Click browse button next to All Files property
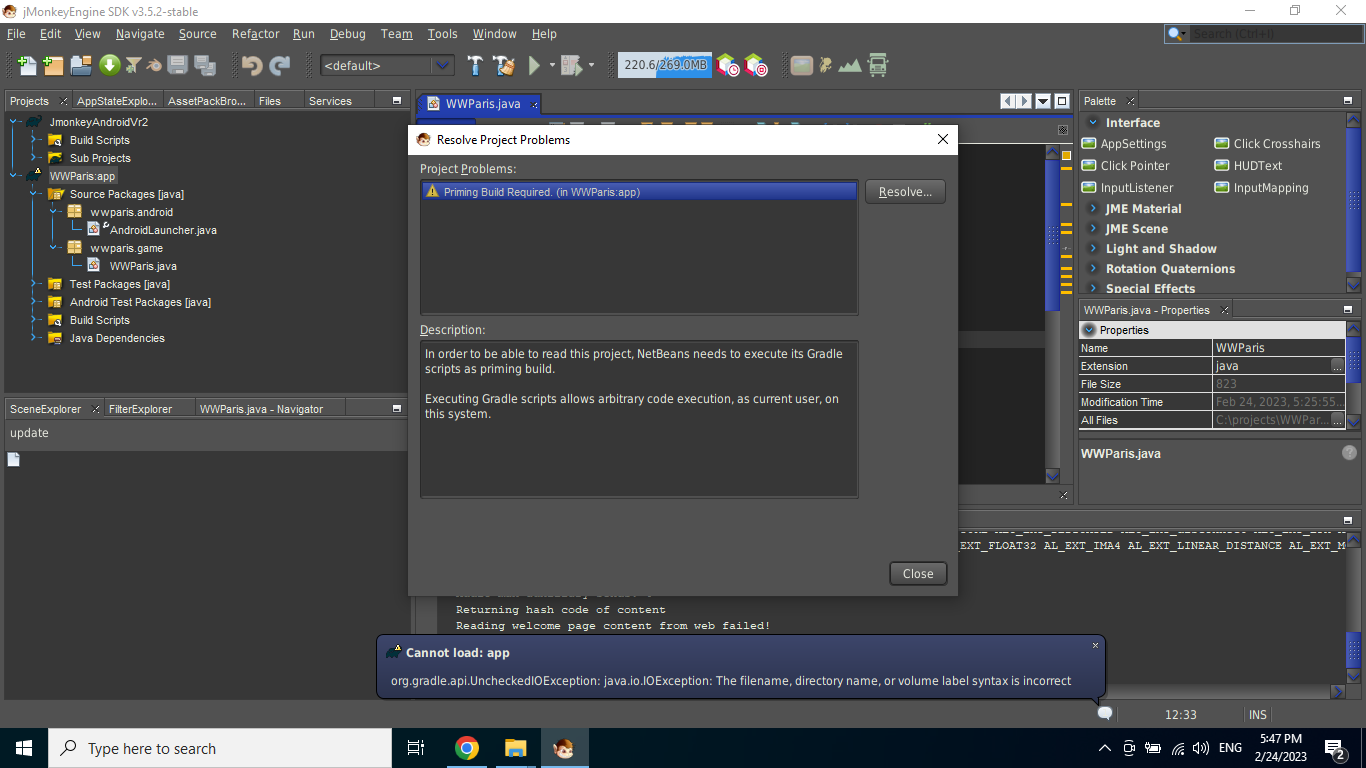1366x768 pixels. point(1337,420)
